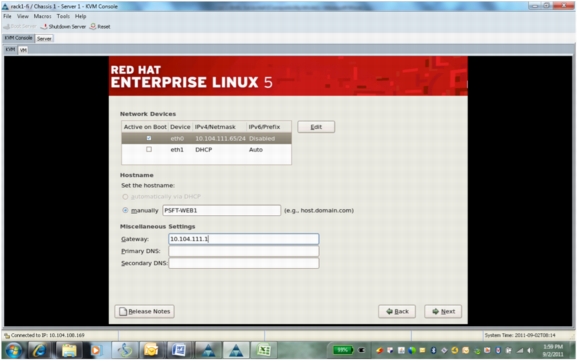
Task: Click the network signal tray icon
Action: 520,351
